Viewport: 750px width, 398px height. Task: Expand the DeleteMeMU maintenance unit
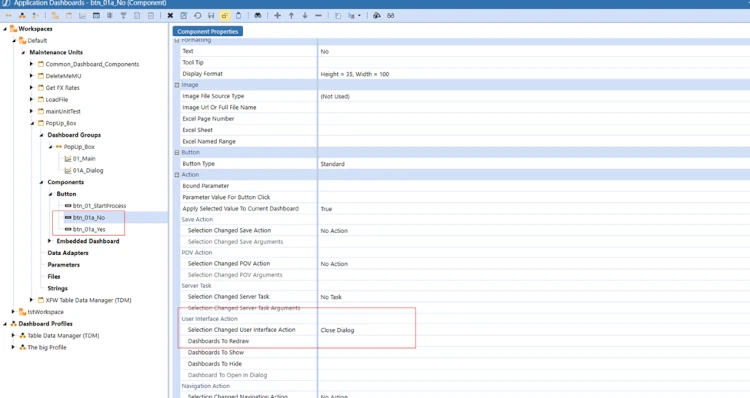(x=32, y=76)
